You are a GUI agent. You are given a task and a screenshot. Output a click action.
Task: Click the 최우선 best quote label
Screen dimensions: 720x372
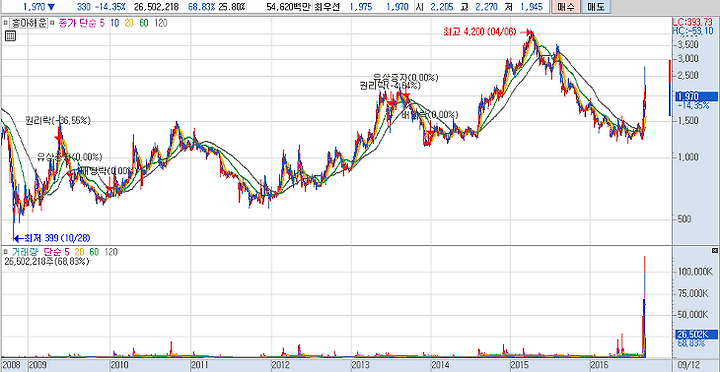click(327, 6)
